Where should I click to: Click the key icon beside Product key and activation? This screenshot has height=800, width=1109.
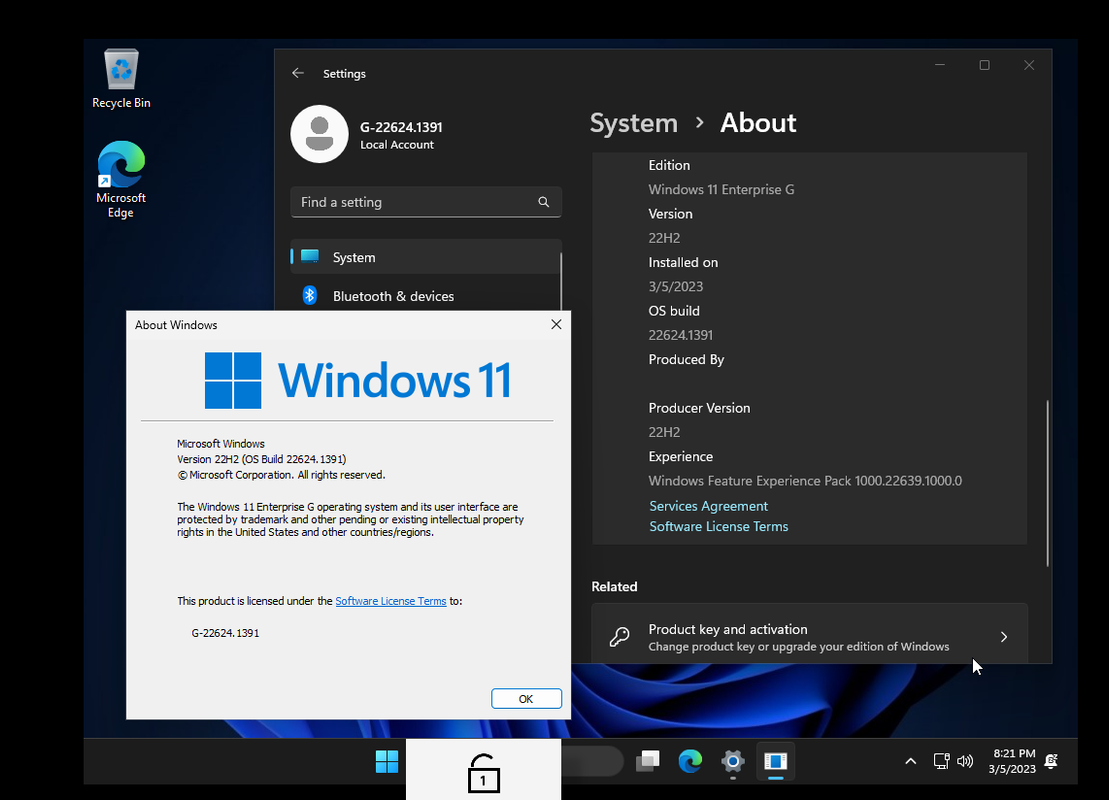pyautogui.click(x=620, y=637)
